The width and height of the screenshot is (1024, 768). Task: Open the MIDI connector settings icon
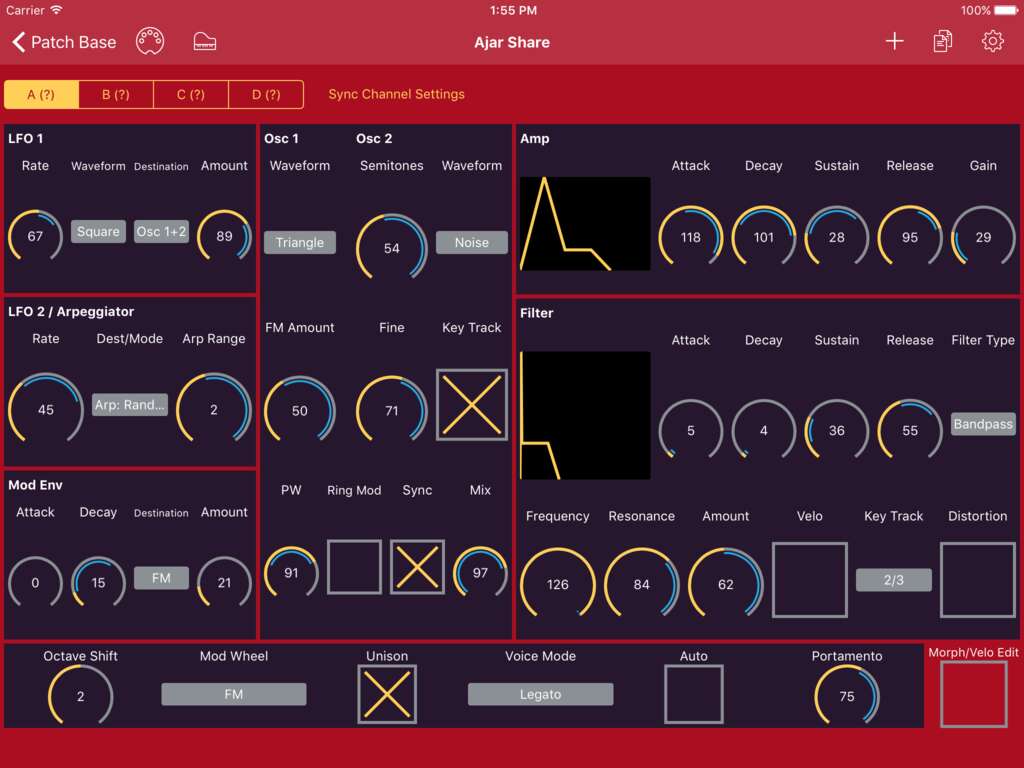[x=150, y=42]
